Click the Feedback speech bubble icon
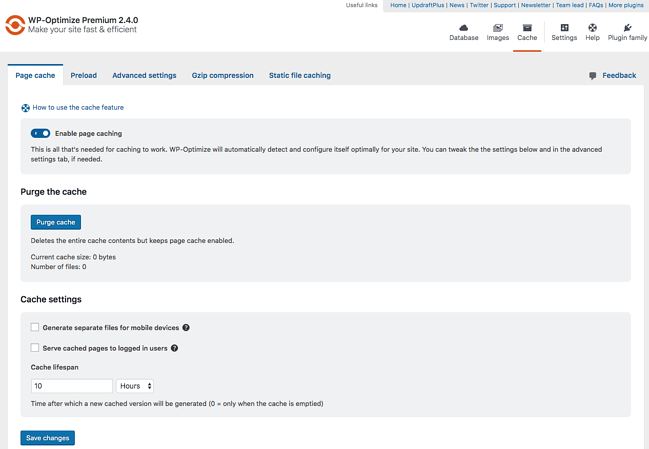The height and width of the screenshot is (449, 649). tap(593, 76)
